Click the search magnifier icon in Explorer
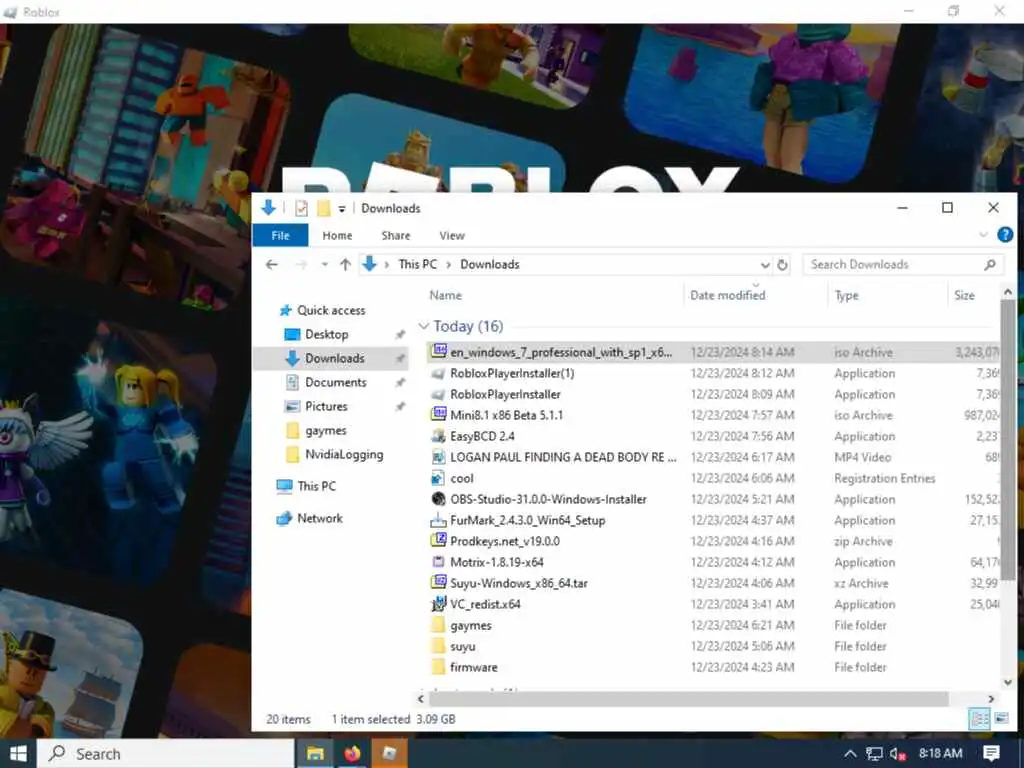The width and height of the screenshot is (1024, 768). click(990, 264)
